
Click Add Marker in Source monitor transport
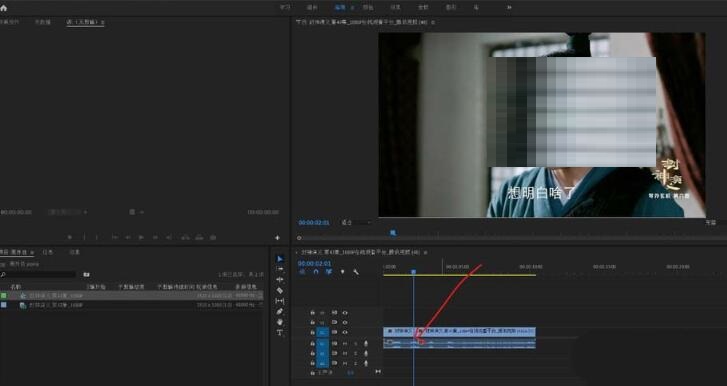[70, 237]
